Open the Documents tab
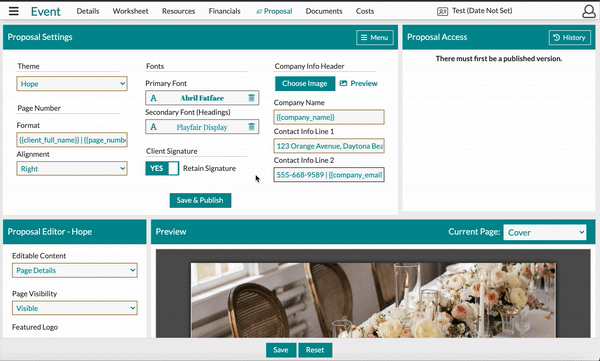The height and width of the screenshot is (361, 600). pyautogui.click(x=324, y=11)
